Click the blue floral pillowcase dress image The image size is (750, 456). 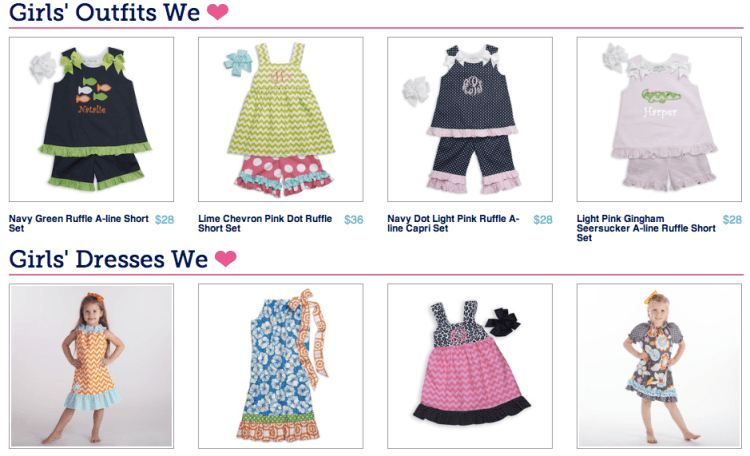[281, 366]
